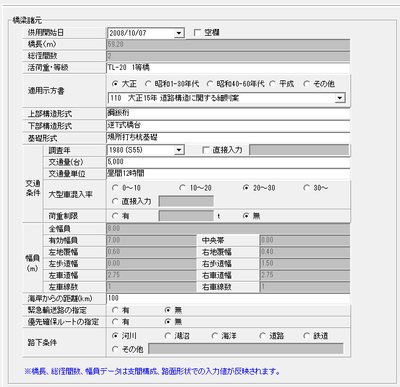Expand the 適用示方書 specification list dropdown

tap(340, 98)
